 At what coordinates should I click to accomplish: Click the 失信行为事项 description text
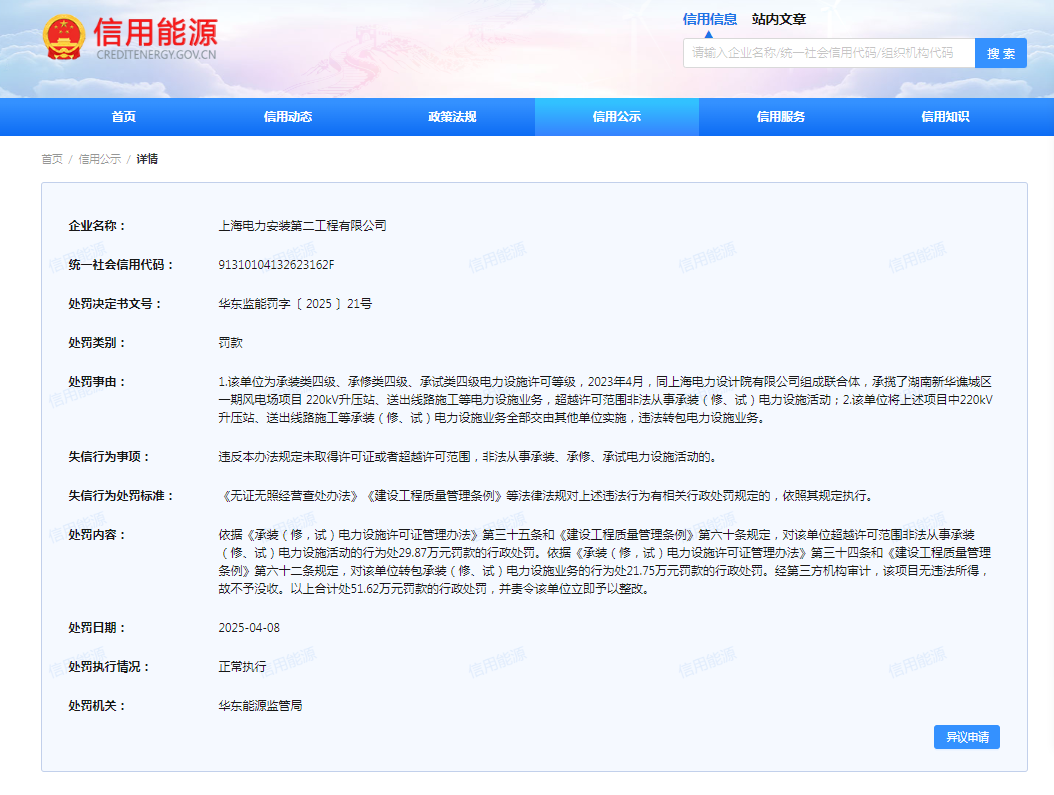tap(469, 457)
